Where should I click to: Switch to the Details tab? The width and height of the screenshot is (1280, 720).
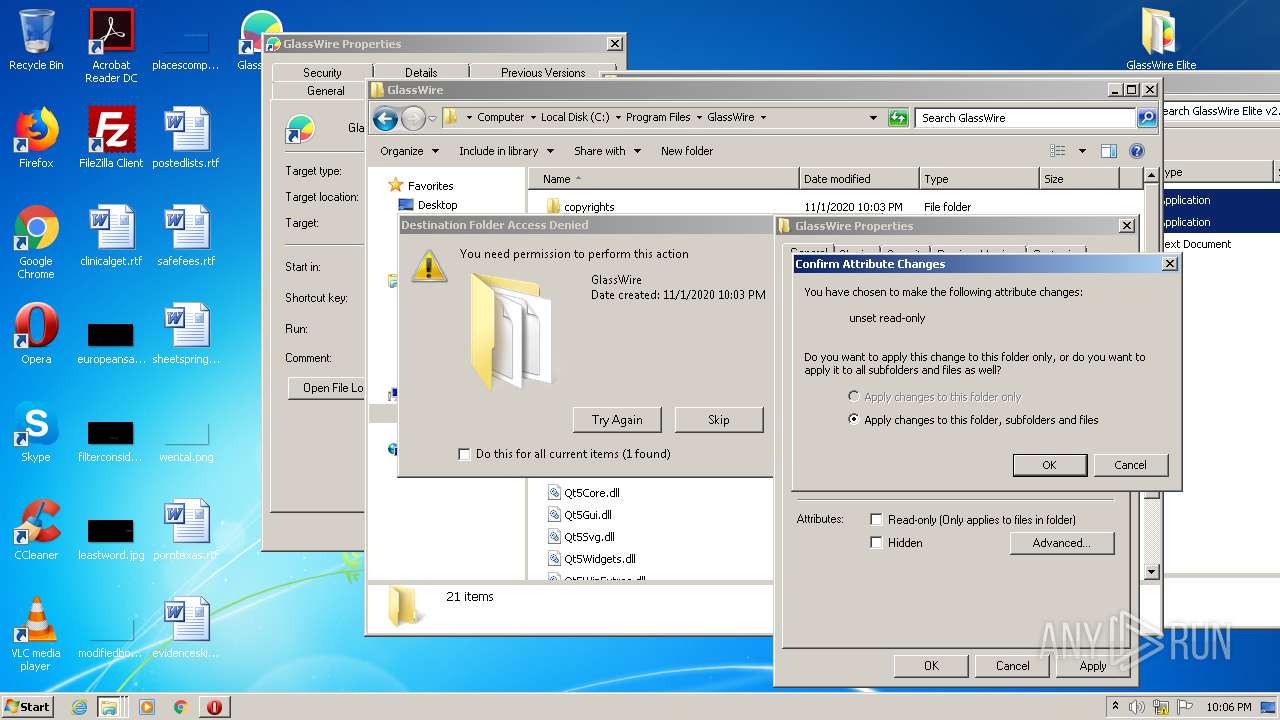(x=421, y=73)
